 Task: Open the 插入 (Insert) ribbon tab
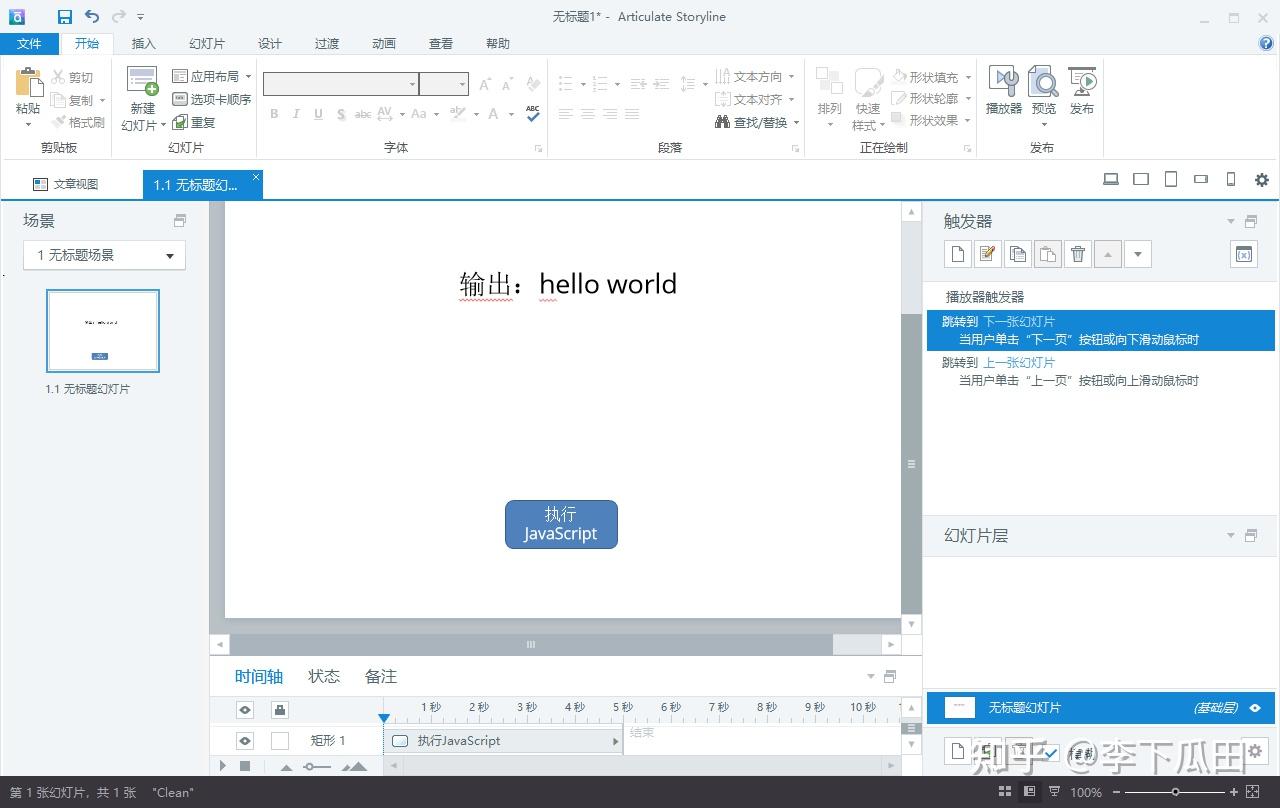point(144,43)
